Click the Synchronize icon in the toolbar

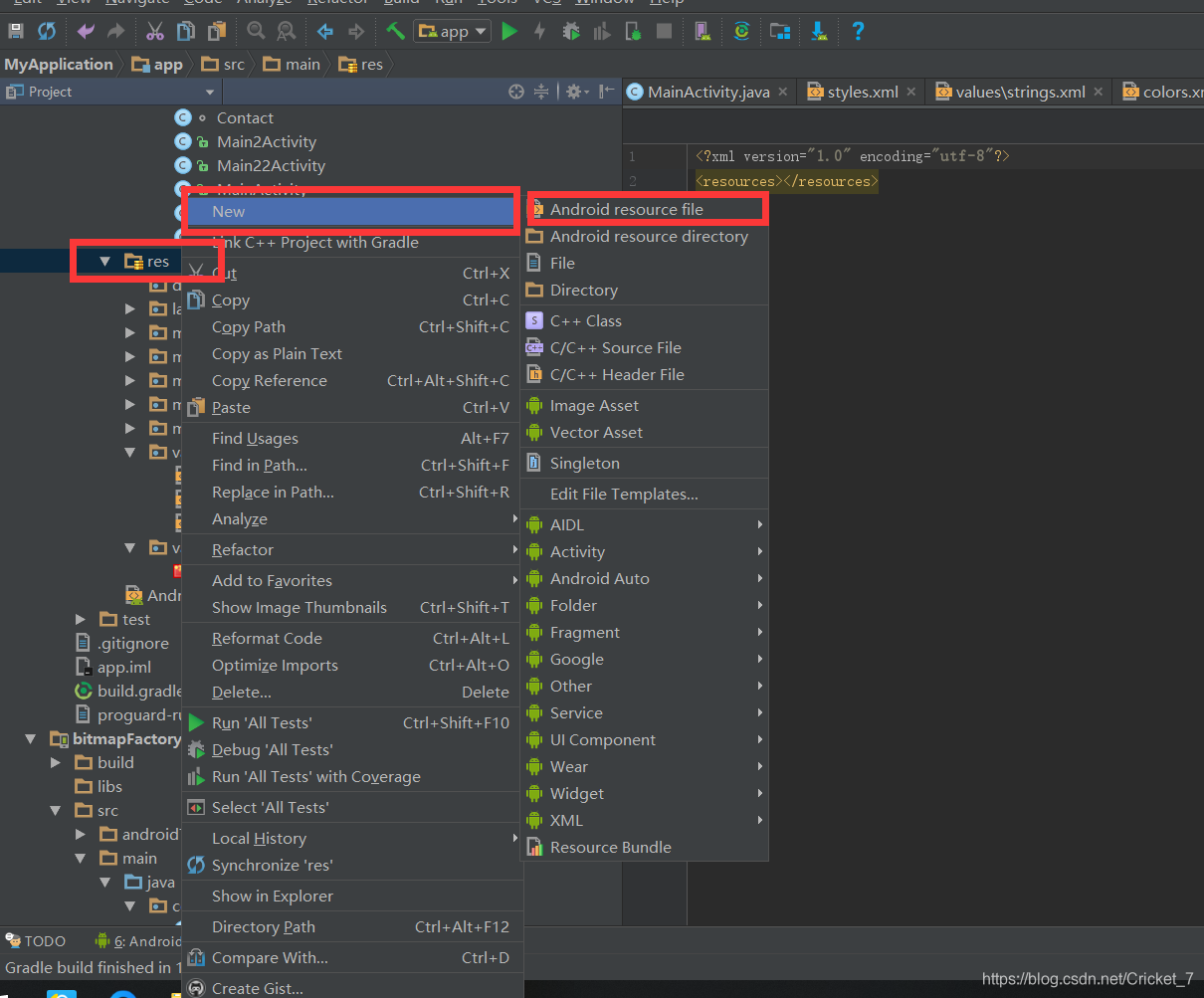click(47, 31)
